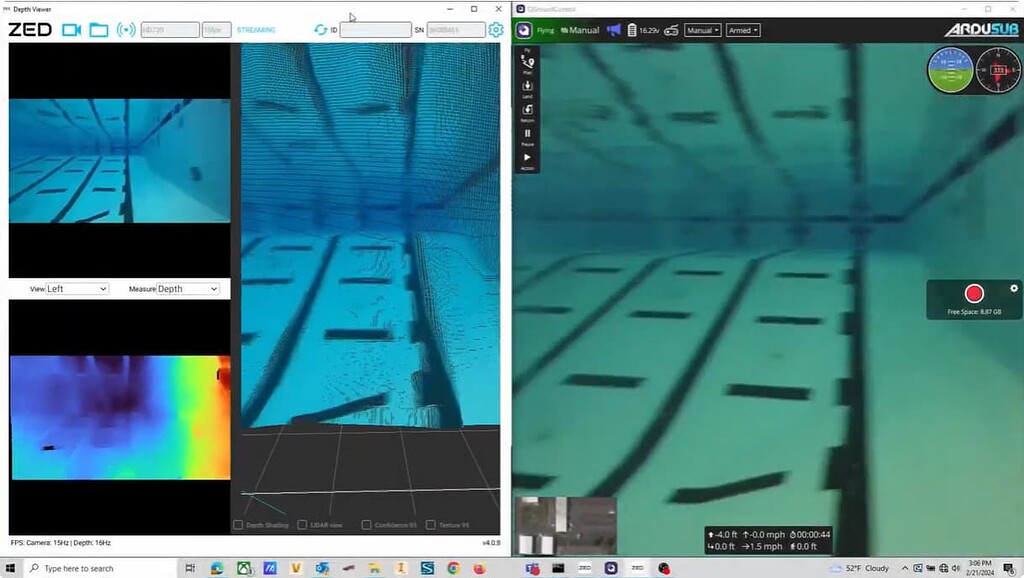Activate Return mode from the sidebar icon
The height and width of the screenshot is (578, 1024).
point(528,109)
